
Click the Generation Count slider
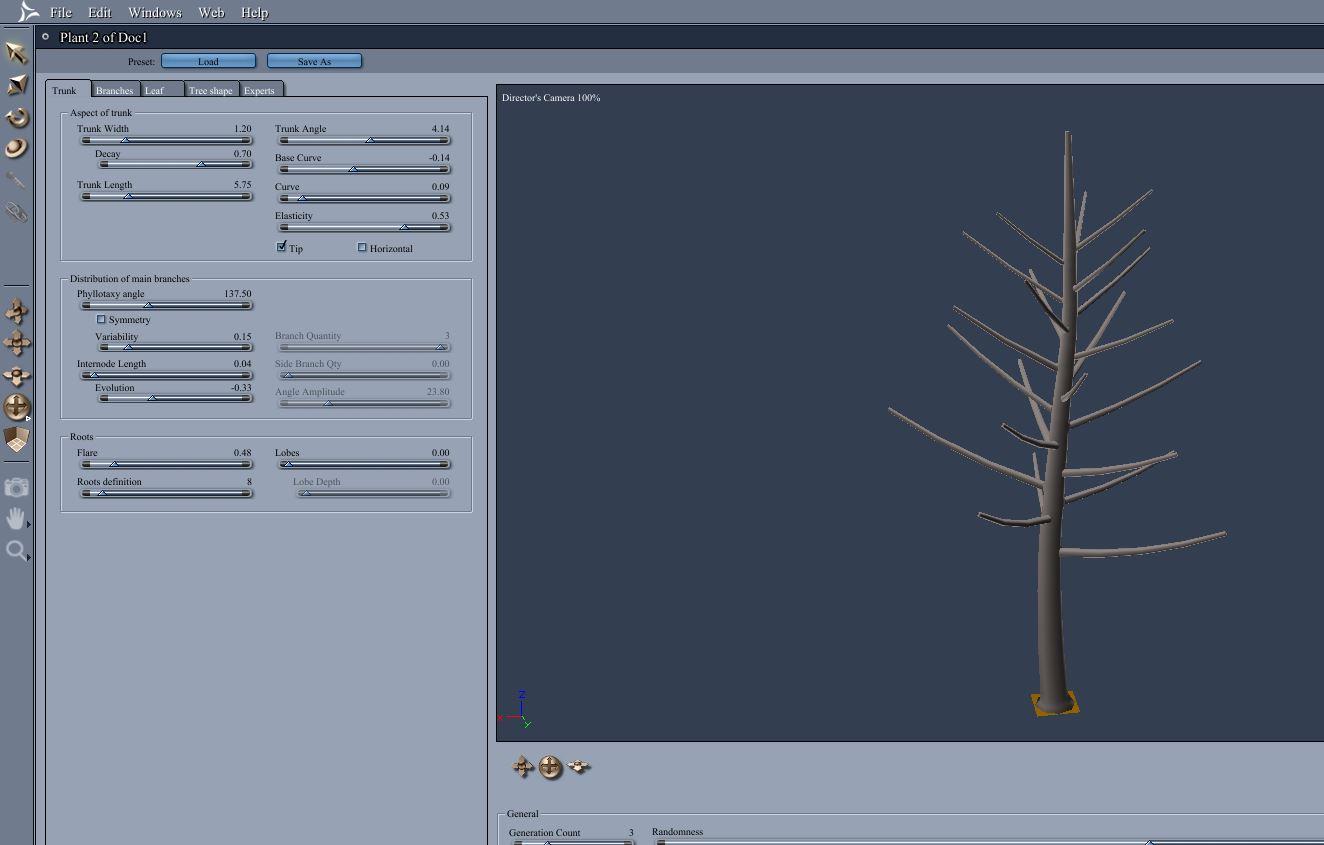click(573, 842)
